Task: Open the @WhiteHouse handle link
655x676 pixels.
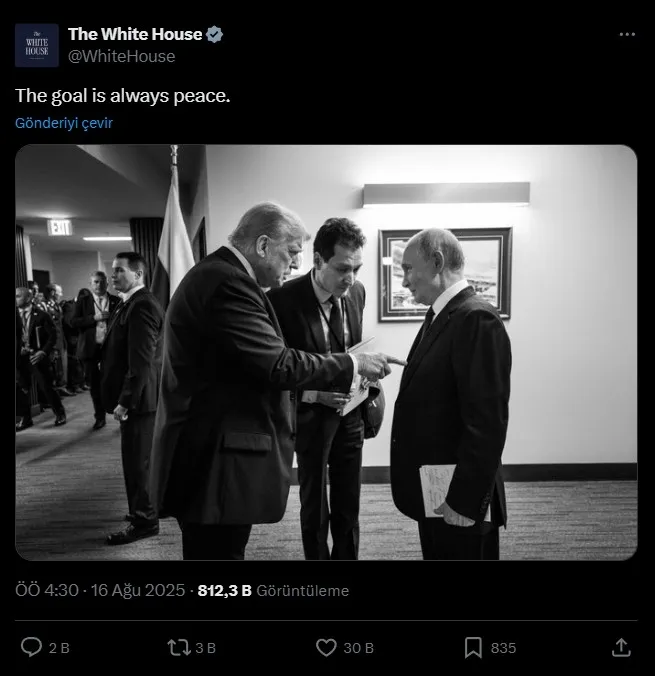Action: [121, 56]
